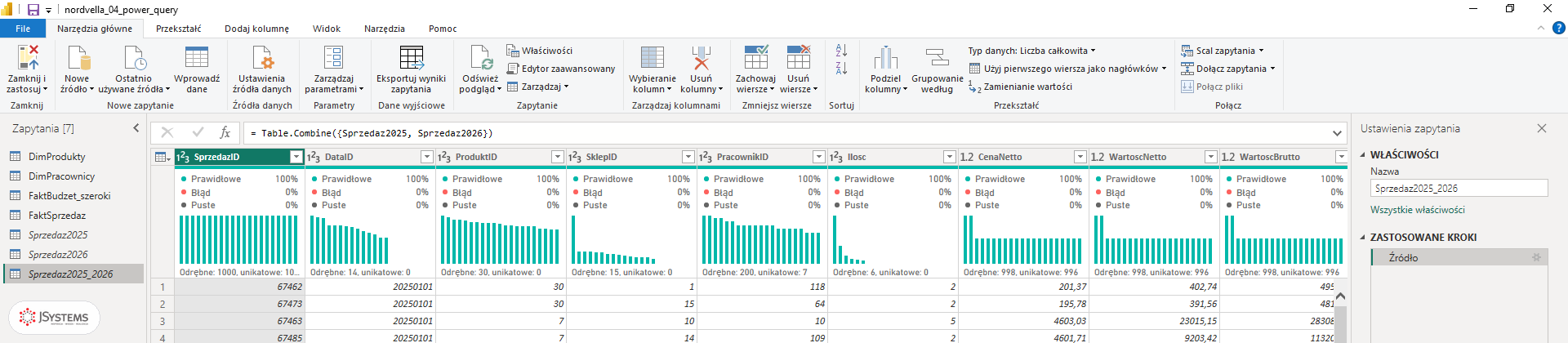Sort descending with the Z-A icon
This screenshot has width=1568, height=343.
point(841,69)
